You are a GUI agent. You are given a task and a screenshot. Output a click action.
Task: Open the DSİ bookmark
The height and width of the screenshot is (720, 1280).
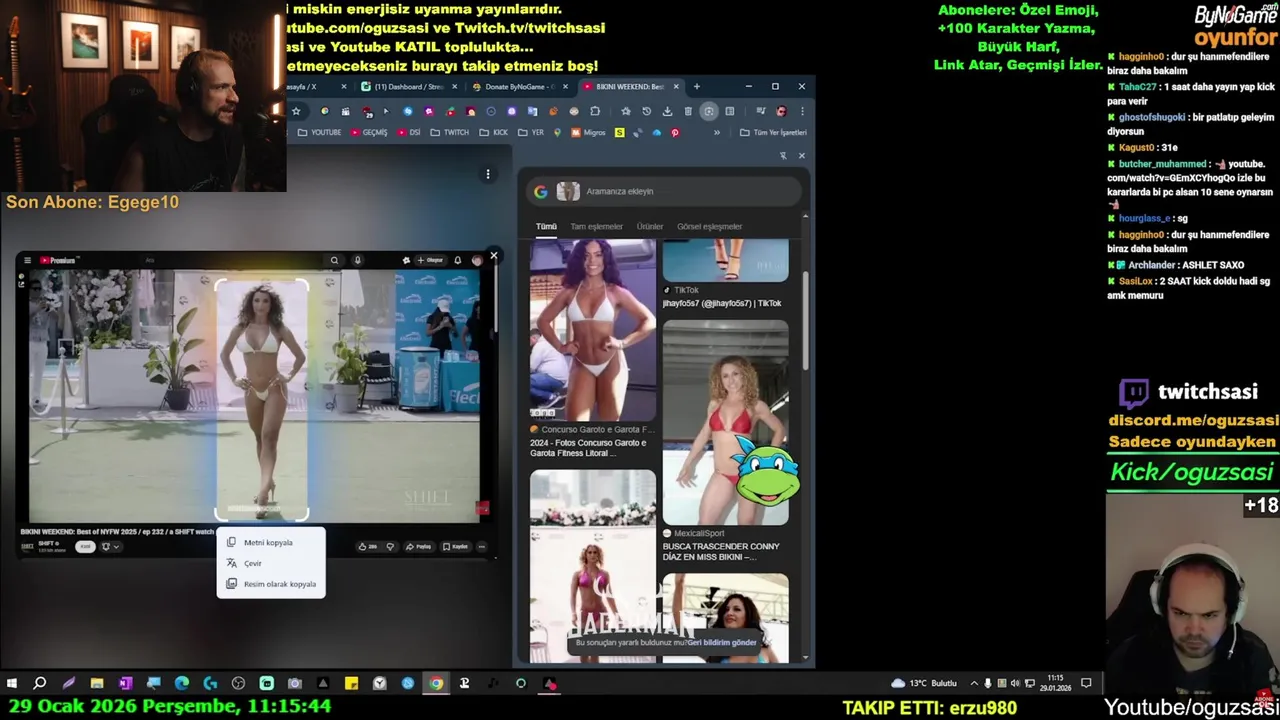(x=409, y=132)
